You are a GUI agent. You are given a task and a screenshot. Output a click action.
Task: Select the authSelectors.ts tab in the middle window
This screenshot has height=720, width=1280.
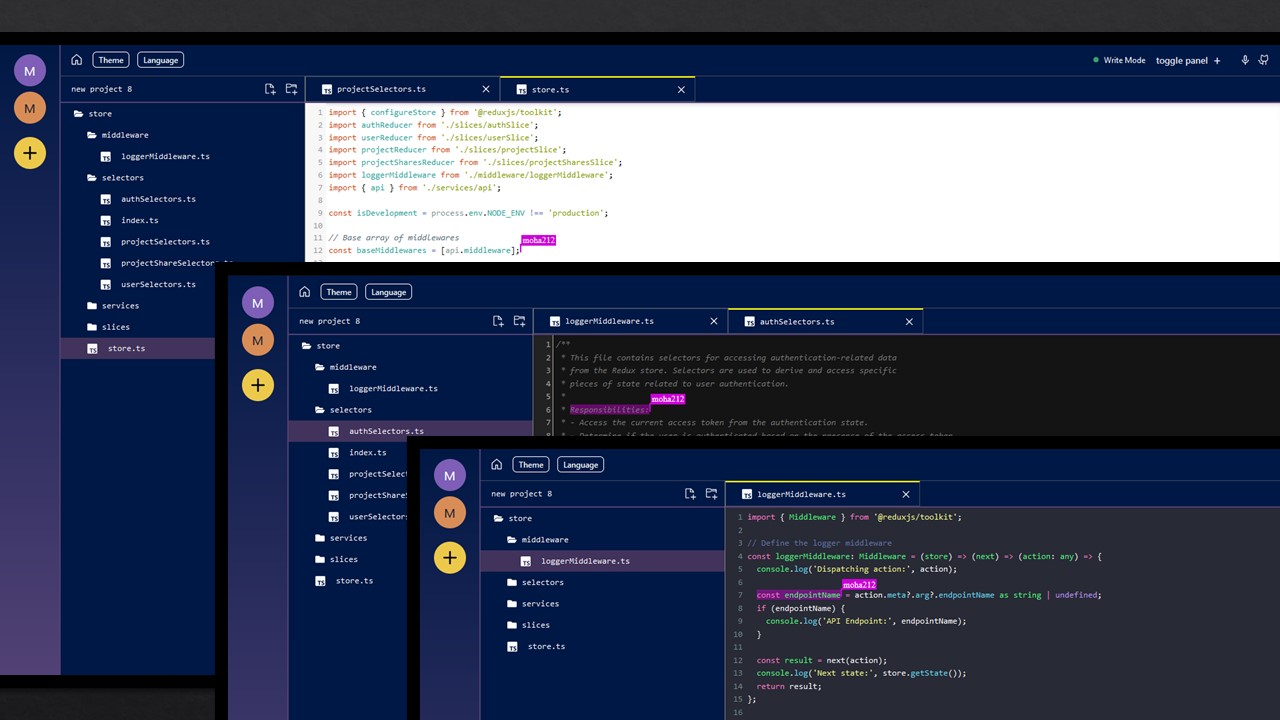click(825, 321)
